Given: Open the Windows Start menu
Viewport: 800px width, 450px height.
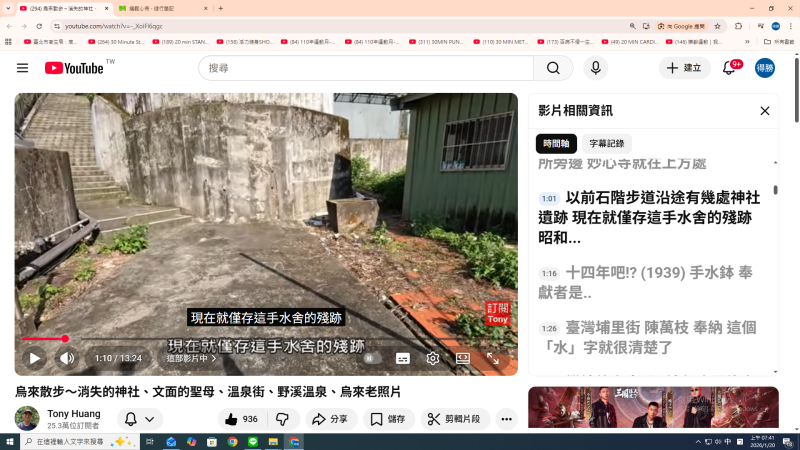Looking at the screenshot, I should [10, 442].
